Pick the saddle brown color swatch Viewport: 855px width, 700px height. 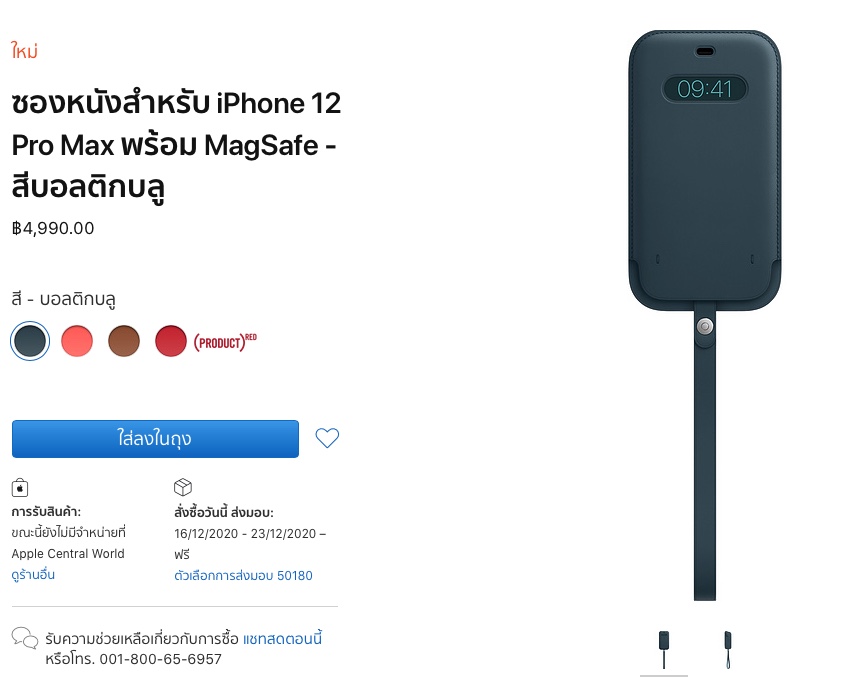click(124, 341)
